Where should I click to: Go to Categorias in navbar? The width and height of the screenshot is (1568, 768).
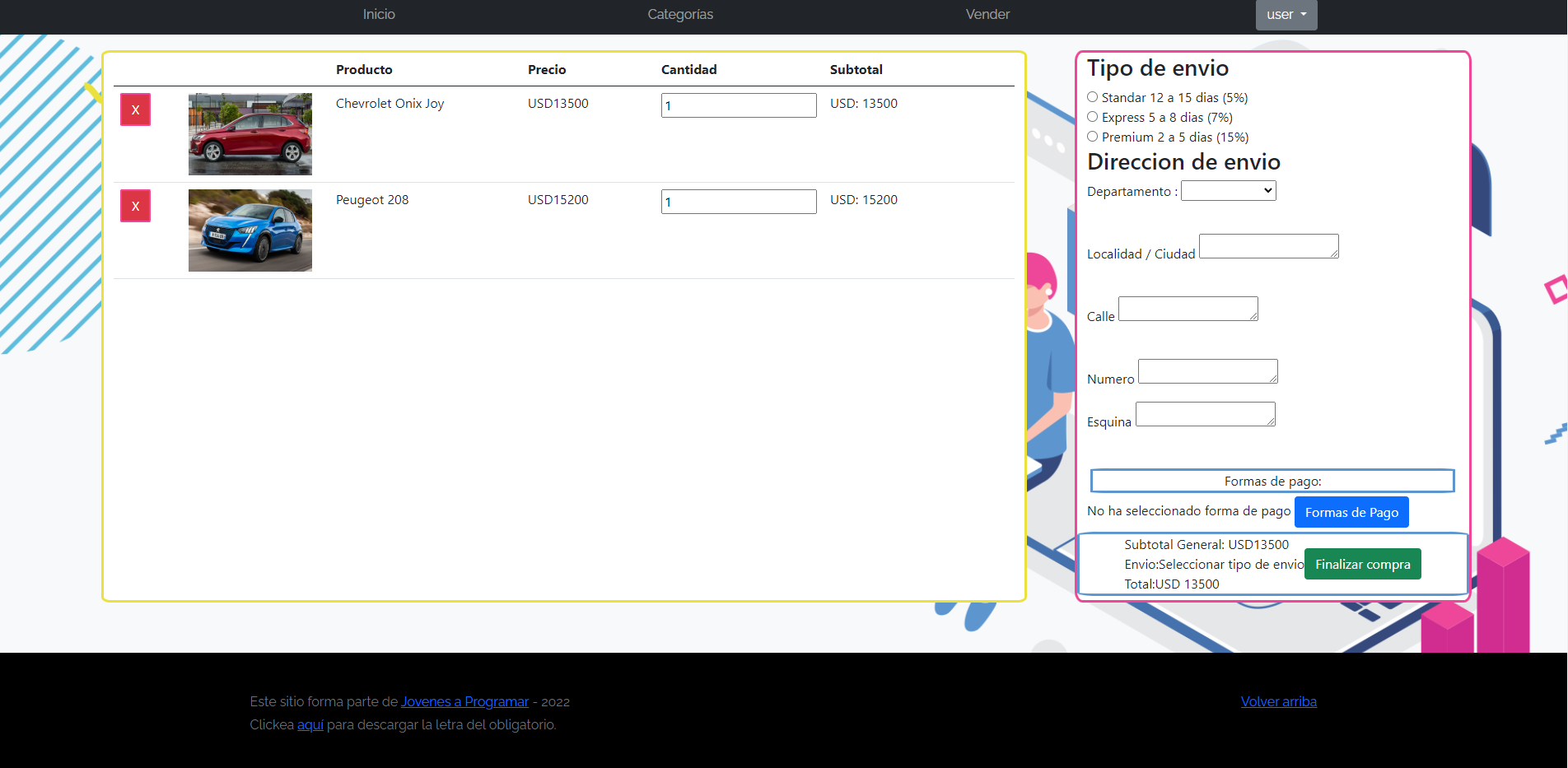point(680,14)
